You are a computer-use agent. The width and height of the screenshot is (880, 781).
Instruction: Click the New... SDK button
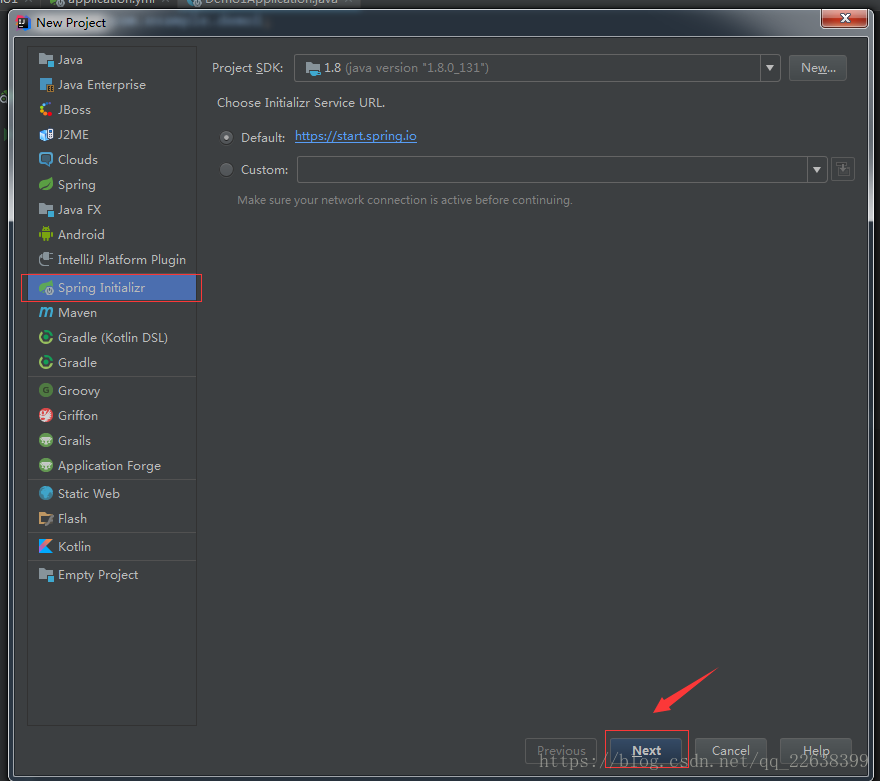pyautogui.click(x=818, y=68)
